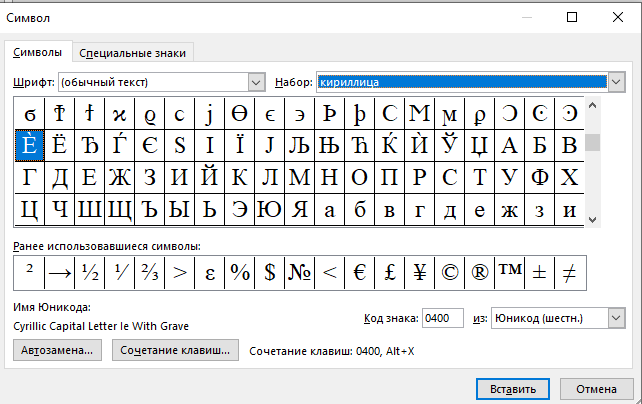Select the yen ¥ symbol
Image resolution: width=642 pixels, height=404 pixels.
[x=420, y=273]
